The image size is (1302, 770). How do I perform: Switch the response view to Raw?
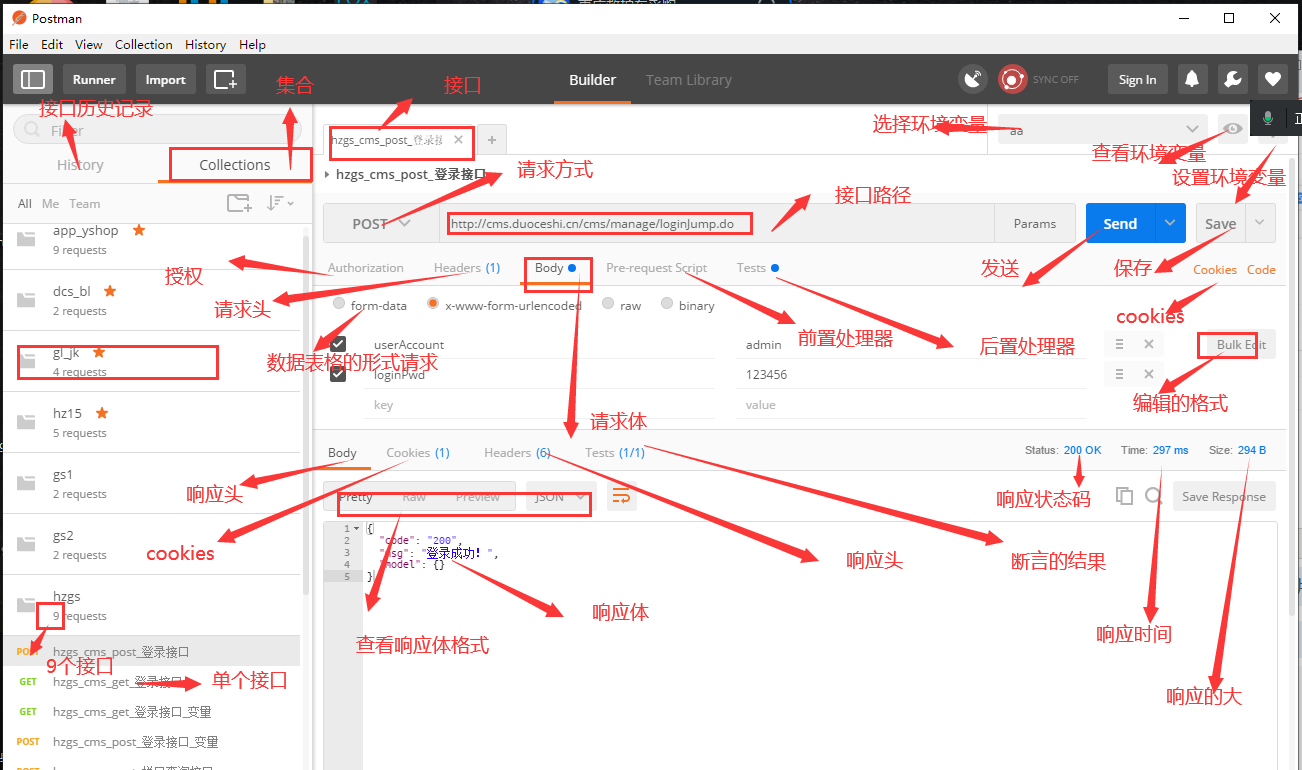[414, 497]
